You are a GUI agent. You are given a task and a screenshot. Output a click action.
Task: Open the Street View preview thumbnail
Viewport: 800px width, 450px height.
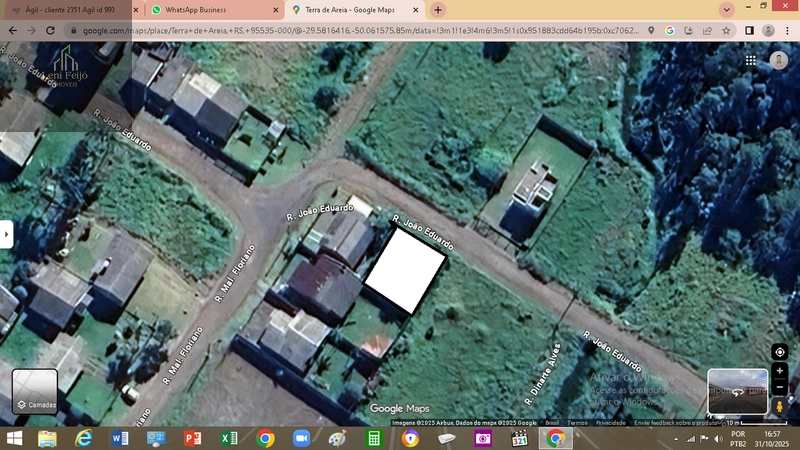[737, 392]
